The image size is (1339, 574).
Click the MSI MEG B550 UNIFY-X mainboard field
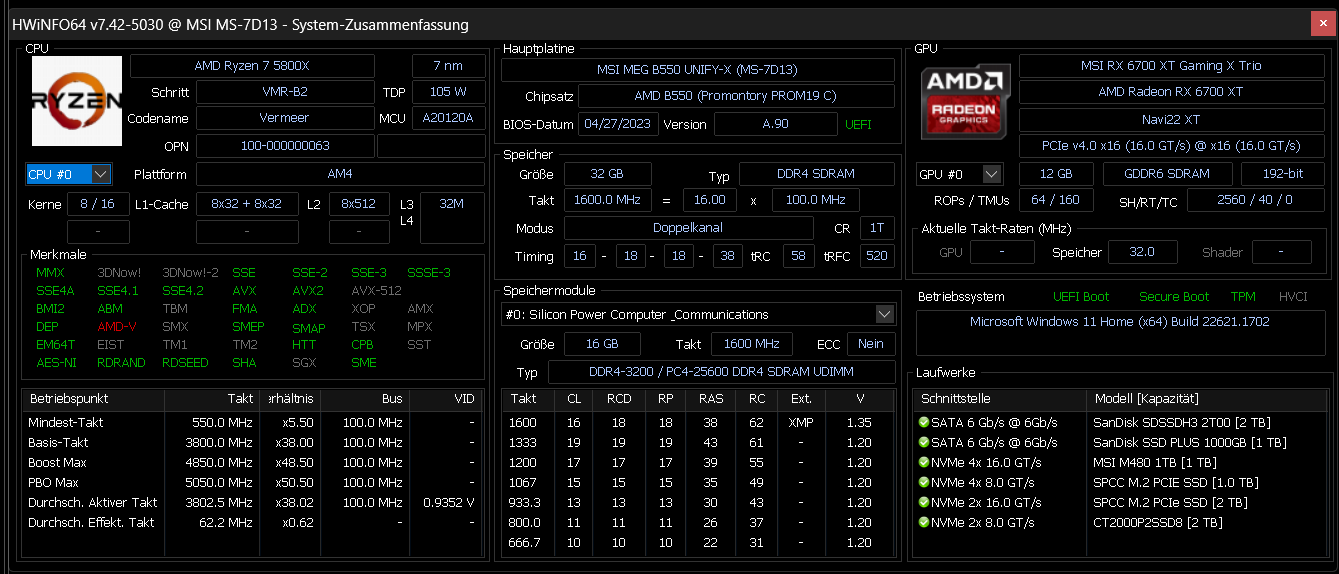[698, 70]
